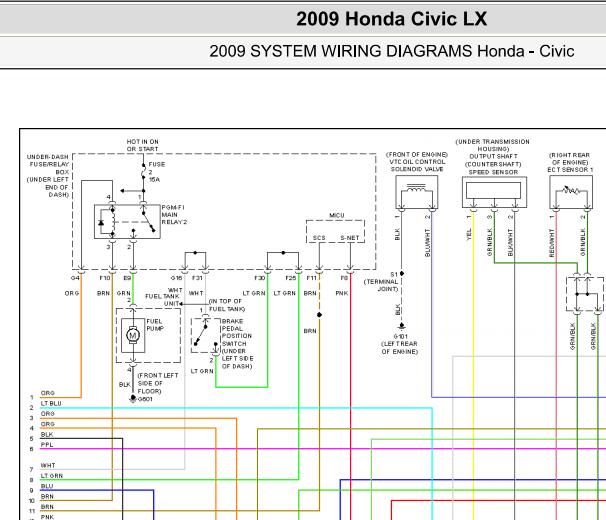
Task: Select the "LT BLU" wire label in row 2
Action: point(51,403)
